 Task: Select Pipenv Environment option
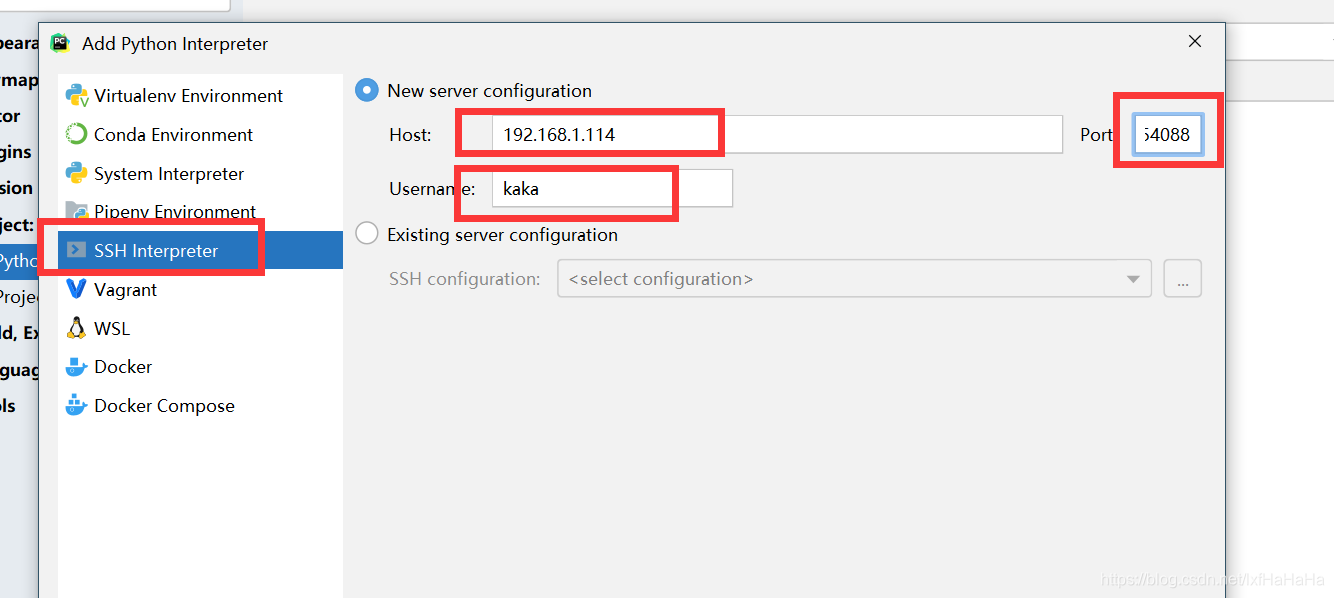point(200,211)
